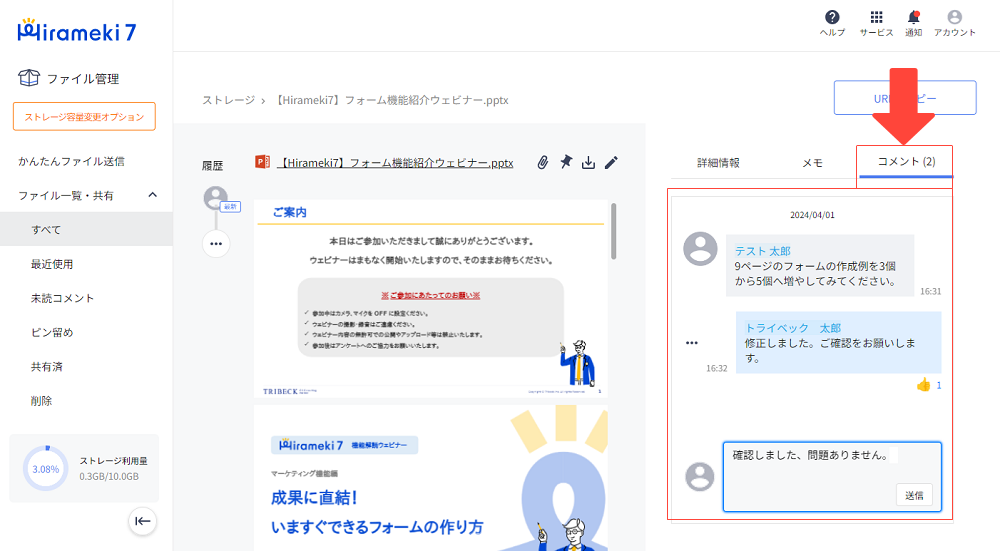Select コメント (2) tab
1000x551 pixels.
906,162
